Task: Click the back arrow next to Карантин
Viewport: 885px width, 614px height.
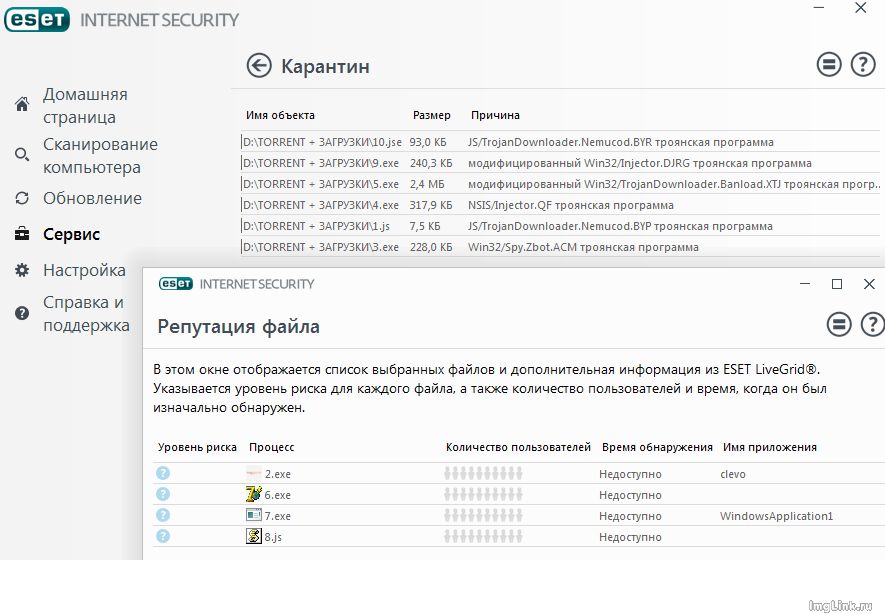Action: 259,66
